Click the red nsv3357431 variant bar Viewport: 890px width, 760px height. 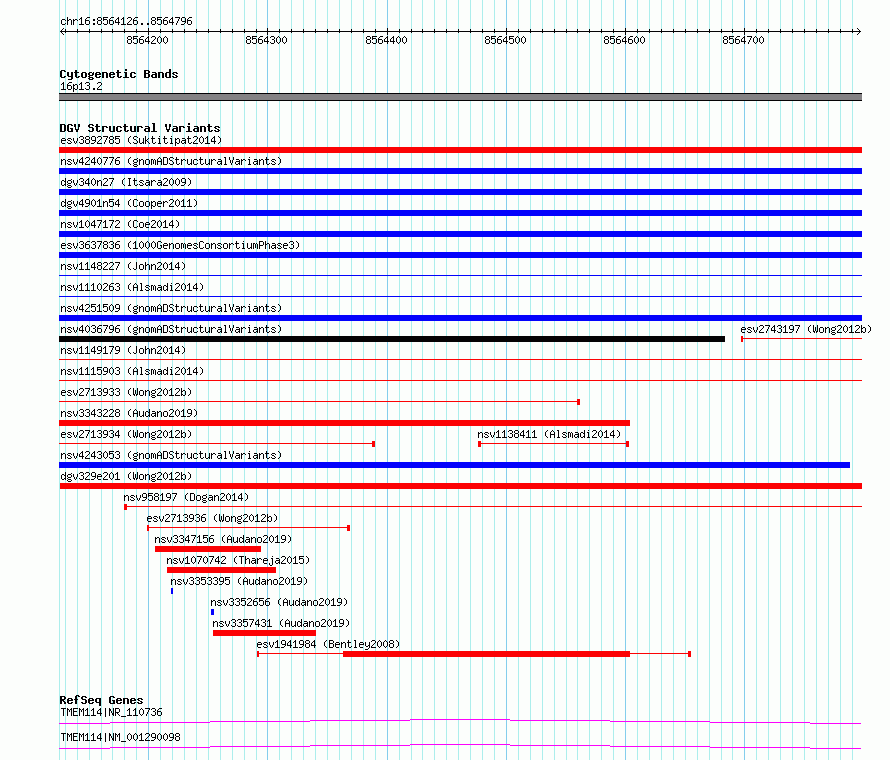(x=265, y=633)
